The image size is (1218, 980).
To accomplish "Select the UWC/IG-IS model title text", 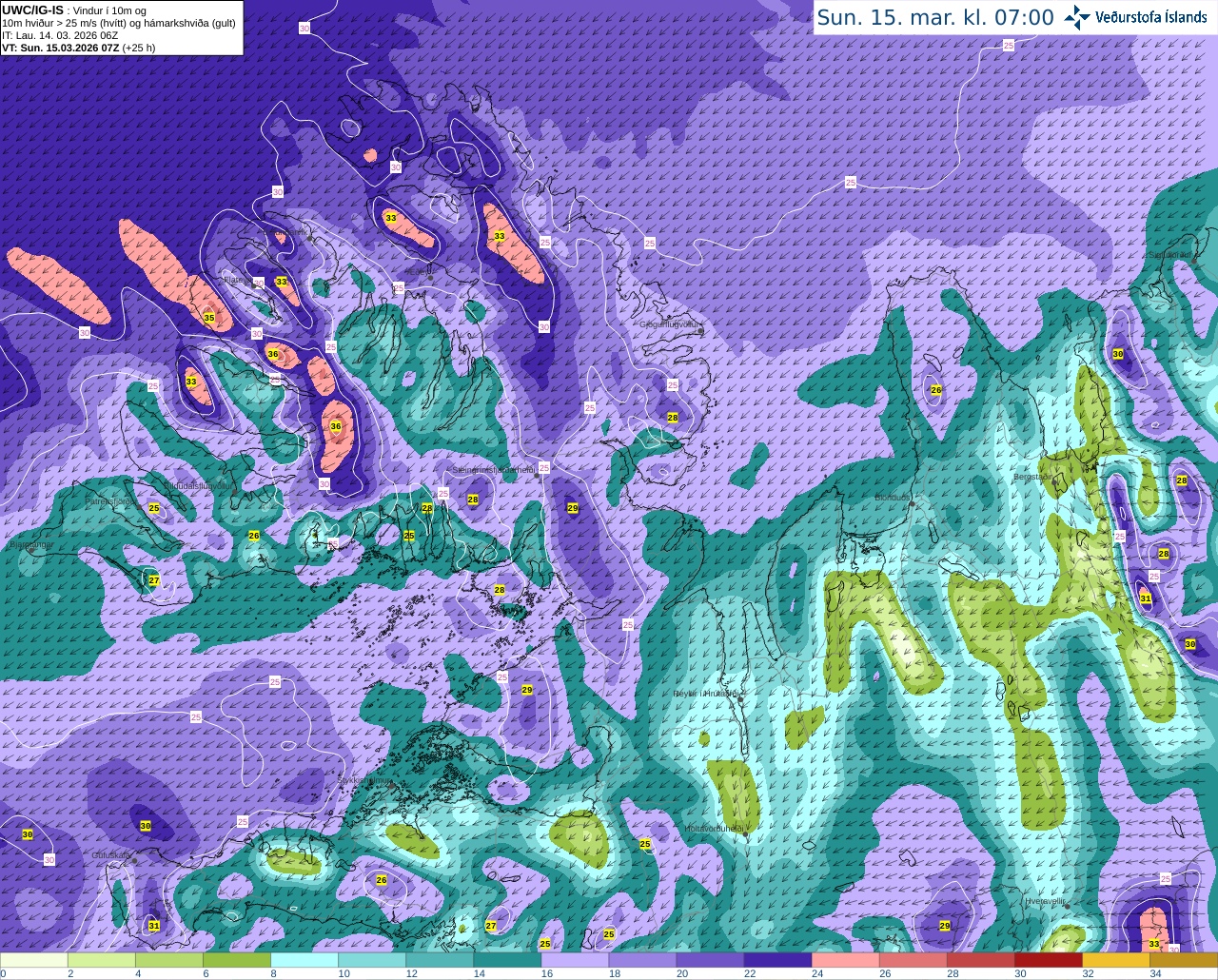I will (32, 10).
